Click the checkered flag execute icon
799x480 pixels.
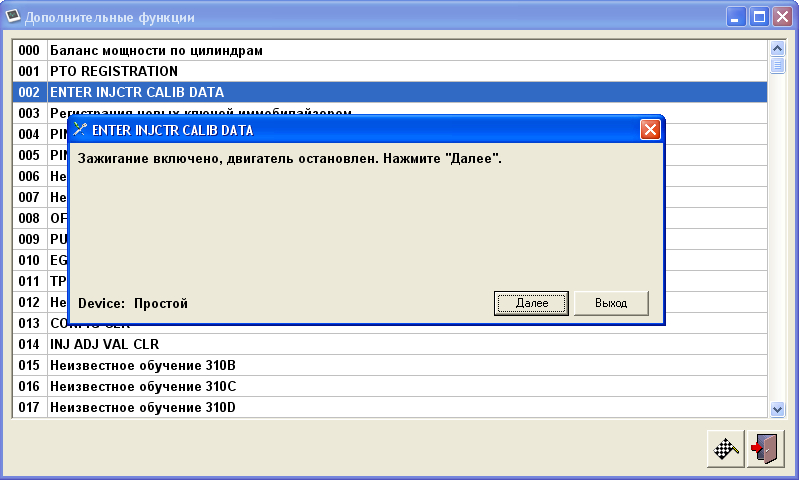(724, 449)
